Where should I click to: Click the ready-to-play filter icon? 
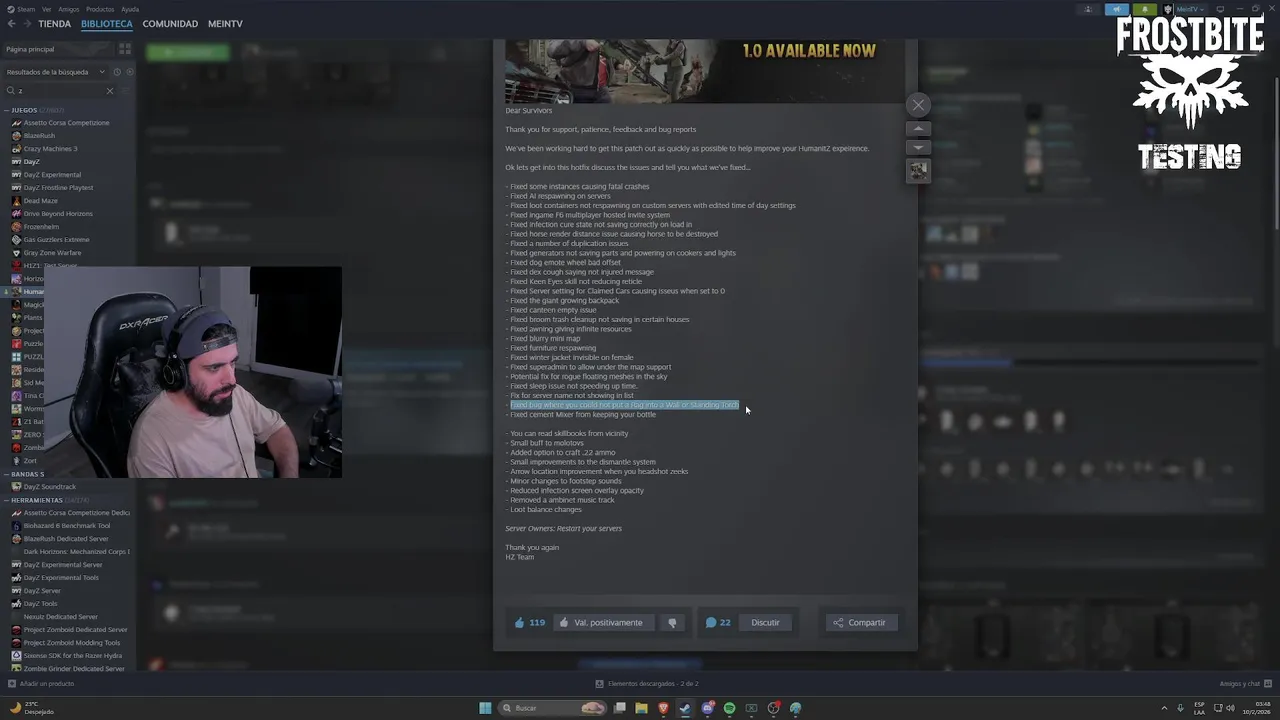click(x=130, y=72)
